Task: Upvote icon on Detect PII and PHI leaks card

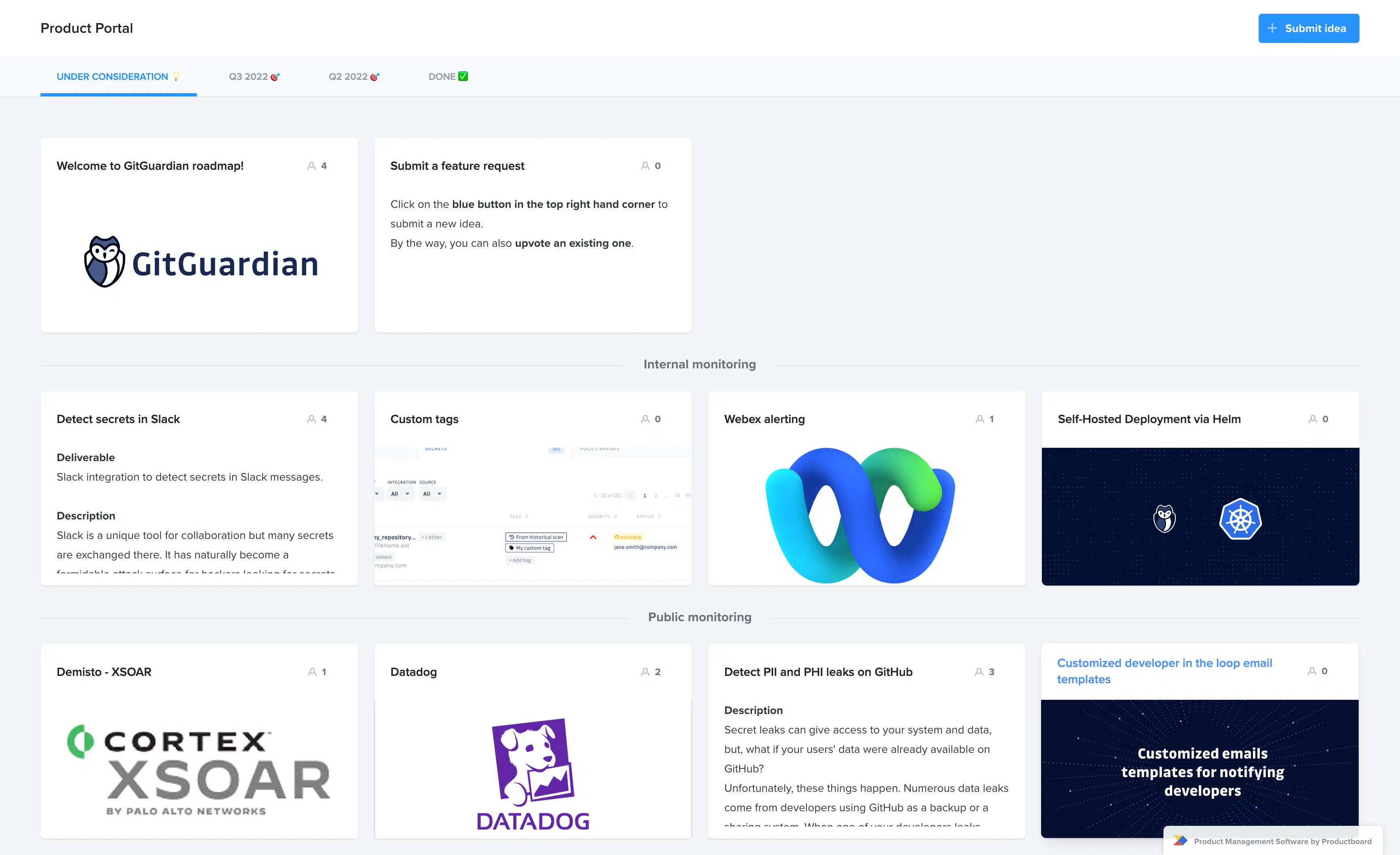Action: click(x=979, y=672)
